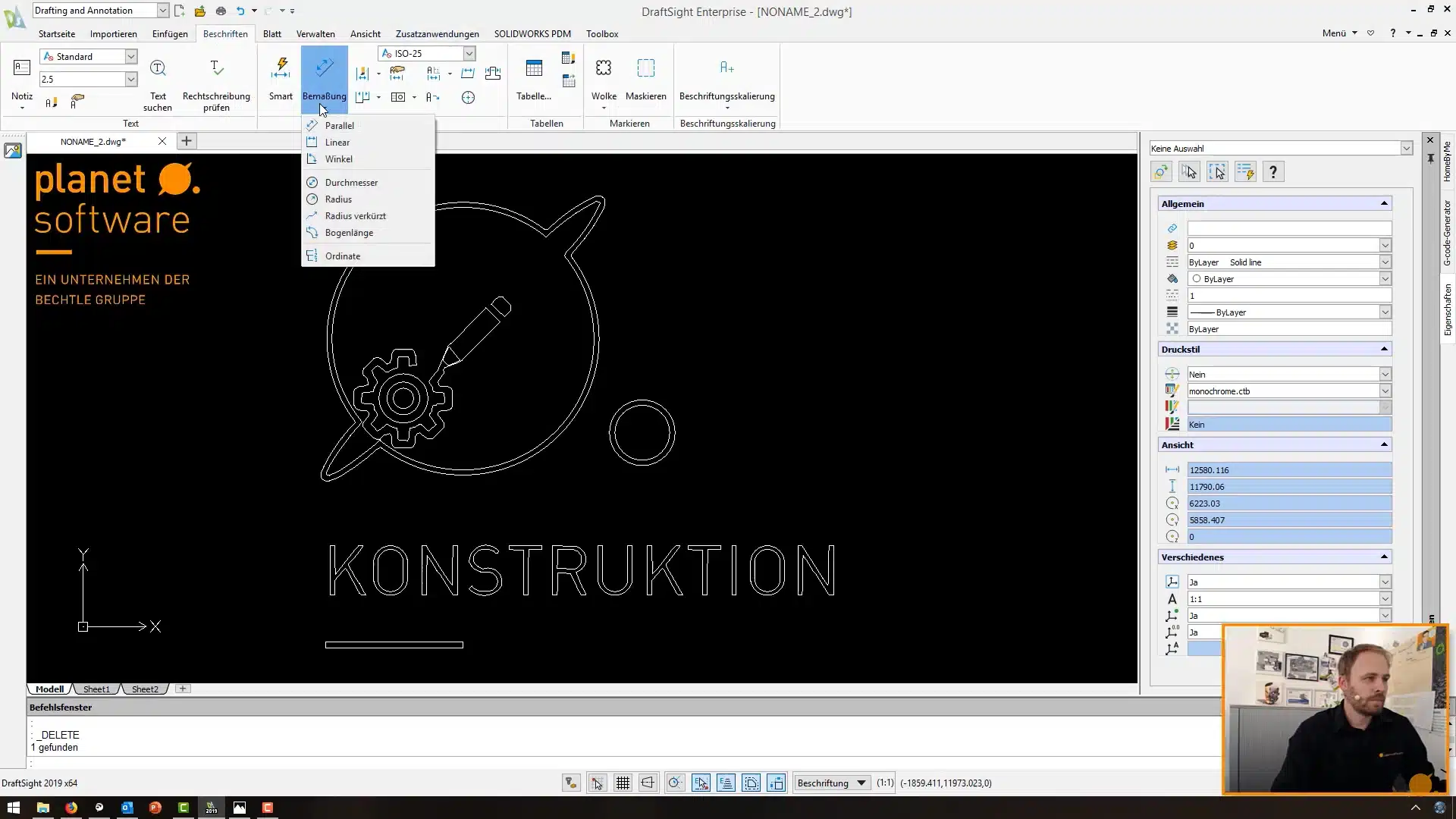Open the ByLayer line color dropdown

pyautogui.click(x=1385, y=278)
